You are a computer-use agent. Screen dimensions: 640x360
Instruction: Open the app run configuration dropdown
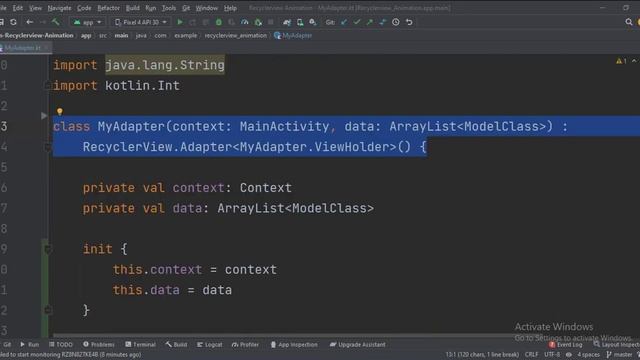point(87,22)
